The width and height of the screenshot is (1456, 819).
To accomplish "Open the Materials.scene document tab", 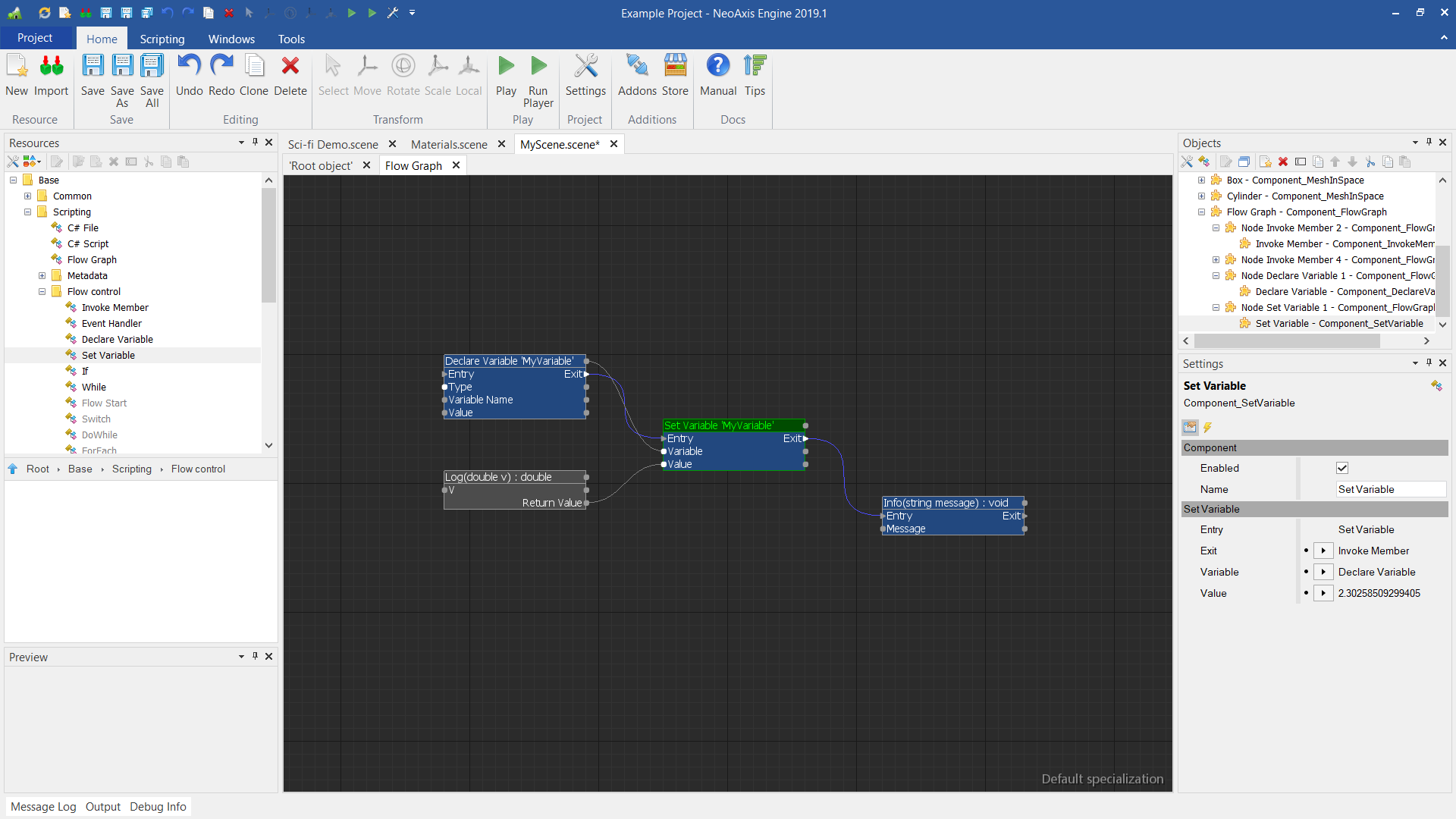I will tap(449, 144).
